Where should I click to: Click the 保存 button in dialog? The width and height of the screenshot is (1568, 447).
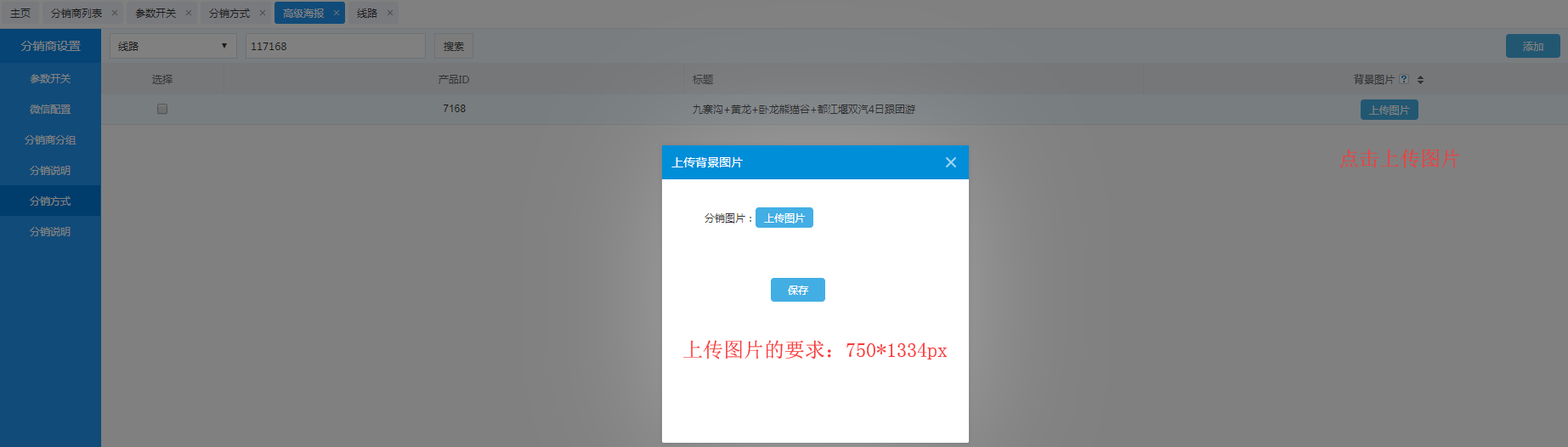pyautogui.click(x=797, y=290)
